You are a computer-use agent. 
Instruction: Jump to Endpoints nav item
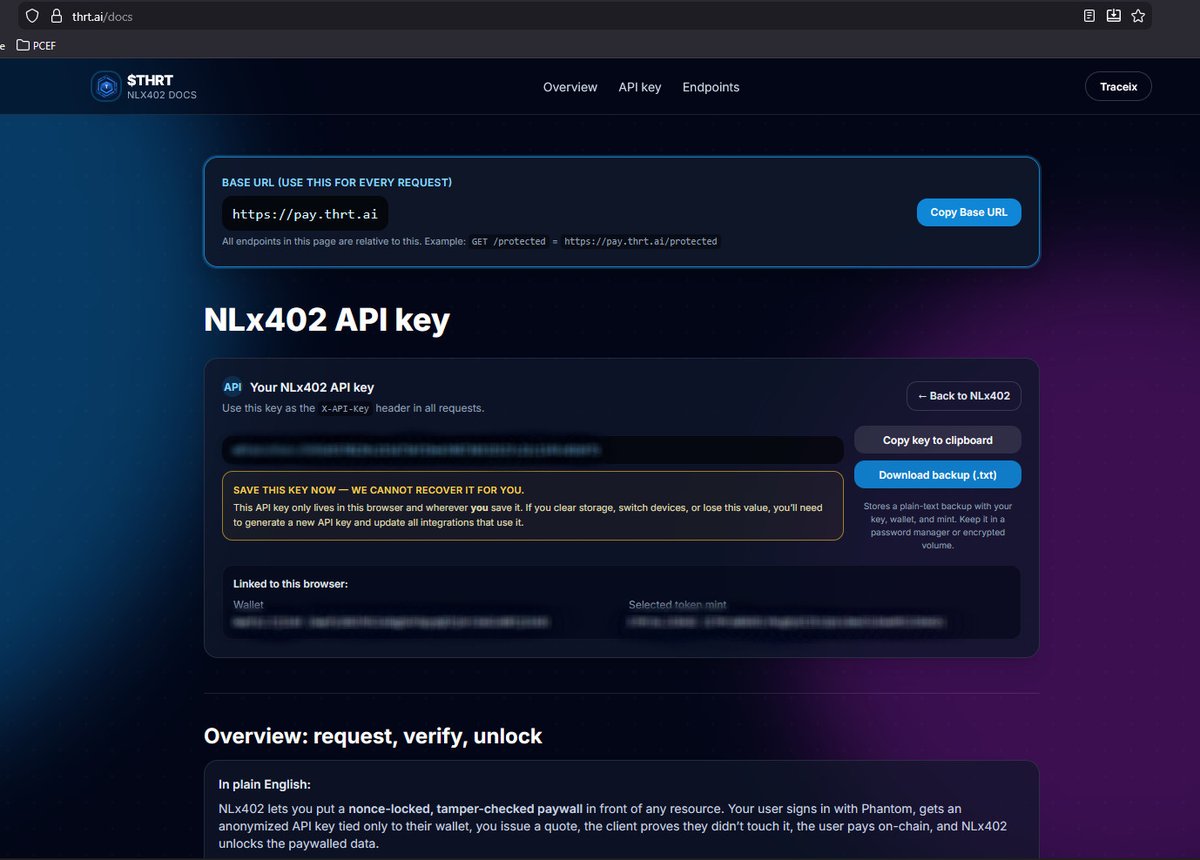click(711, 87)
